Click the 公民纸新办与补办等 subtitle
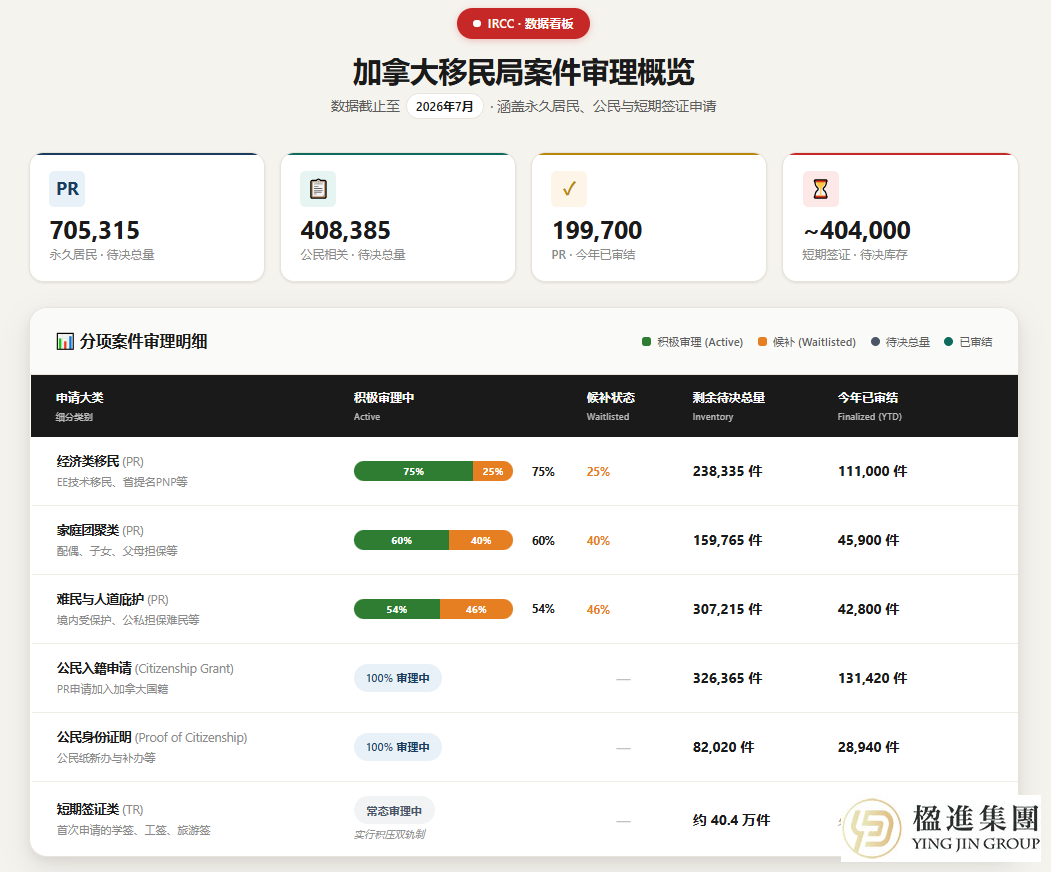Viewport: 1051px width, 872px height. click(106, 758)
